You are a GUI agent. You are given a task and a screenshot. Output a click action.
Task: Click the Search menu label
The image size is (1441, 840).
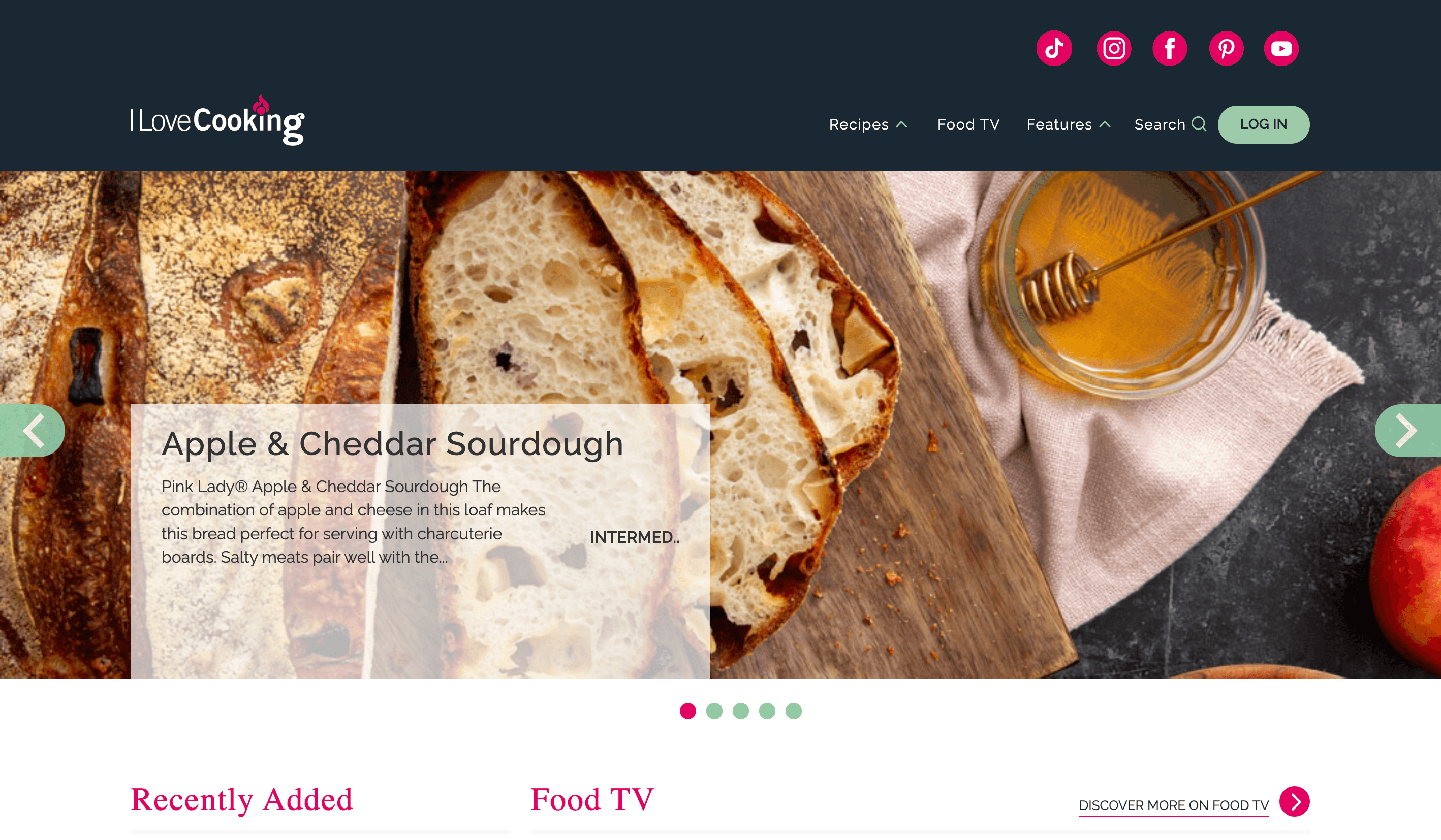point(1160,124)
